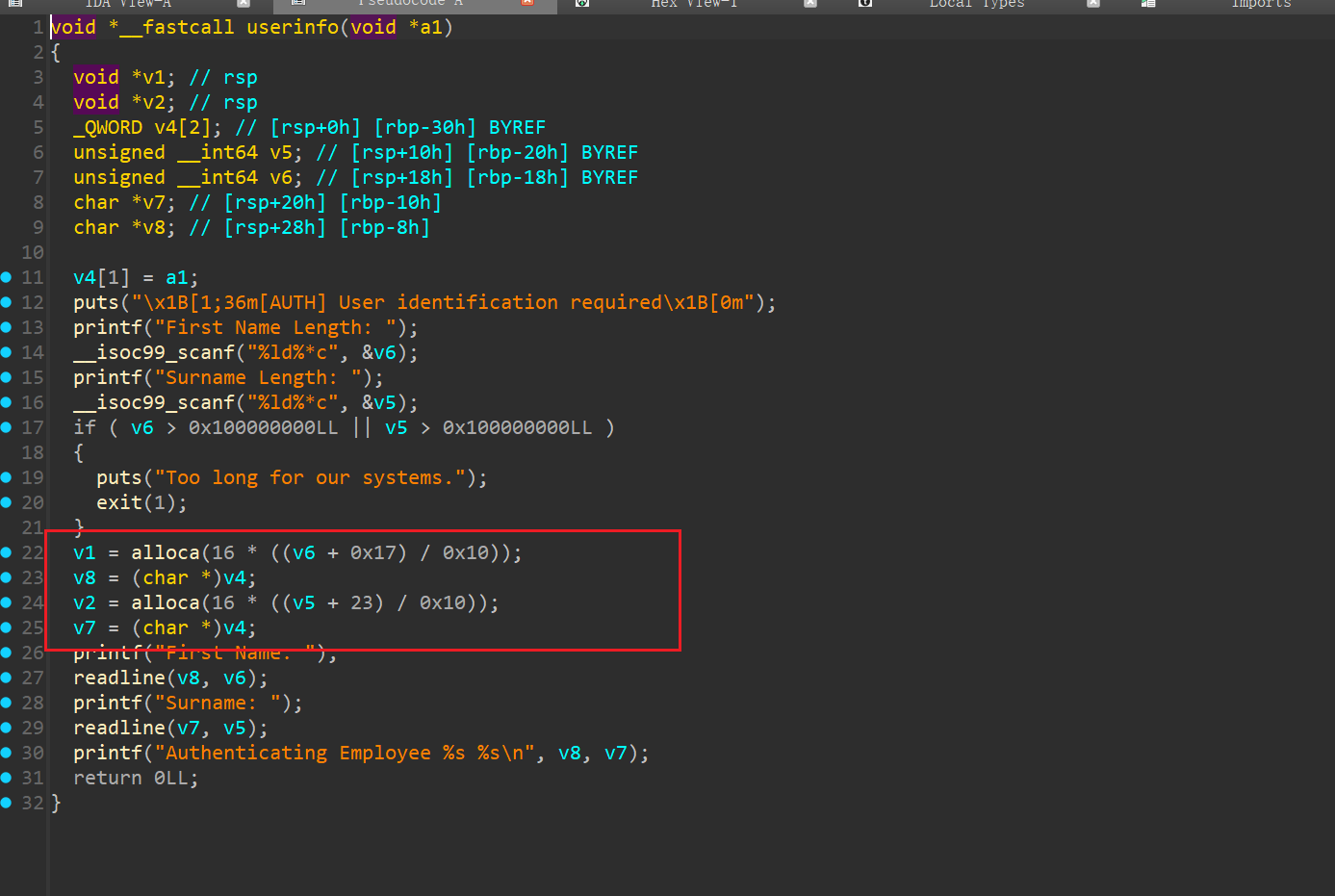Toggle breakpoint dot on line 14
This screenshot has width=1335, height=896.
tap(6, 352)
